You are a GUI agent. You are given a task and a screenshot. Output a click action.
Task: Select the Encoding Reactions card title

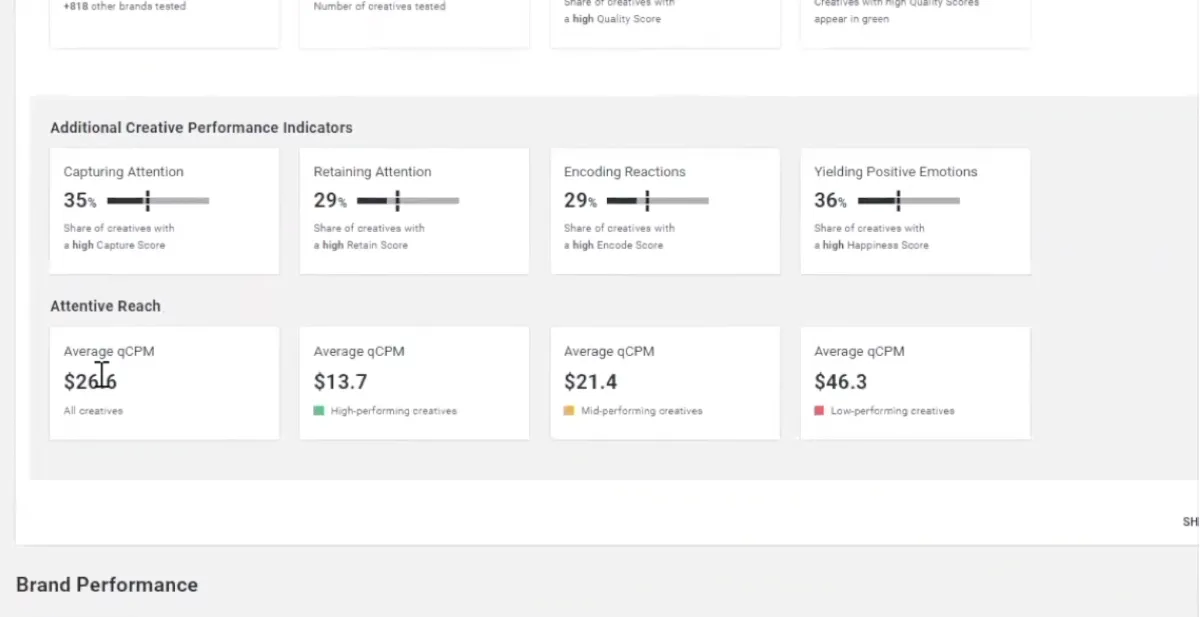pos(625,172)
